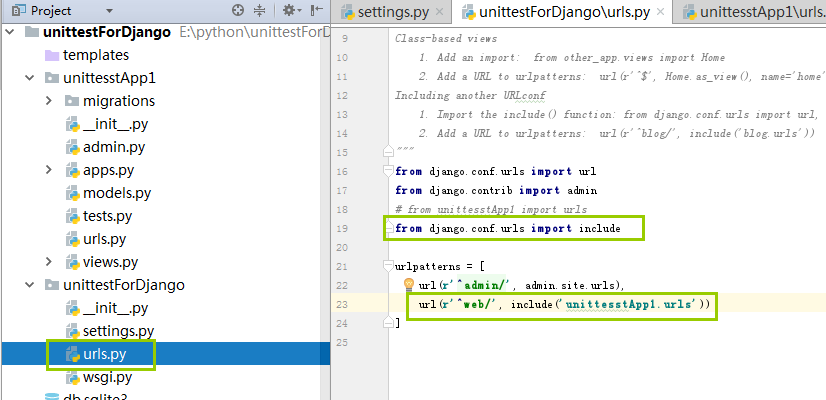This screenshot has width=826, height=400.
Task: Click the 'urlpatterns' variable on line 21
Action: tap(427, 266)
